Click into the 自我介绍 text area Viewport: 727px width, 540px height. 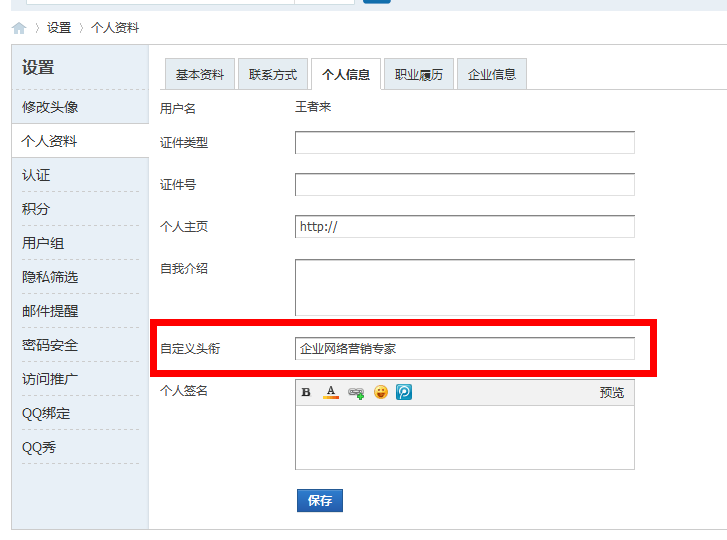465,287
